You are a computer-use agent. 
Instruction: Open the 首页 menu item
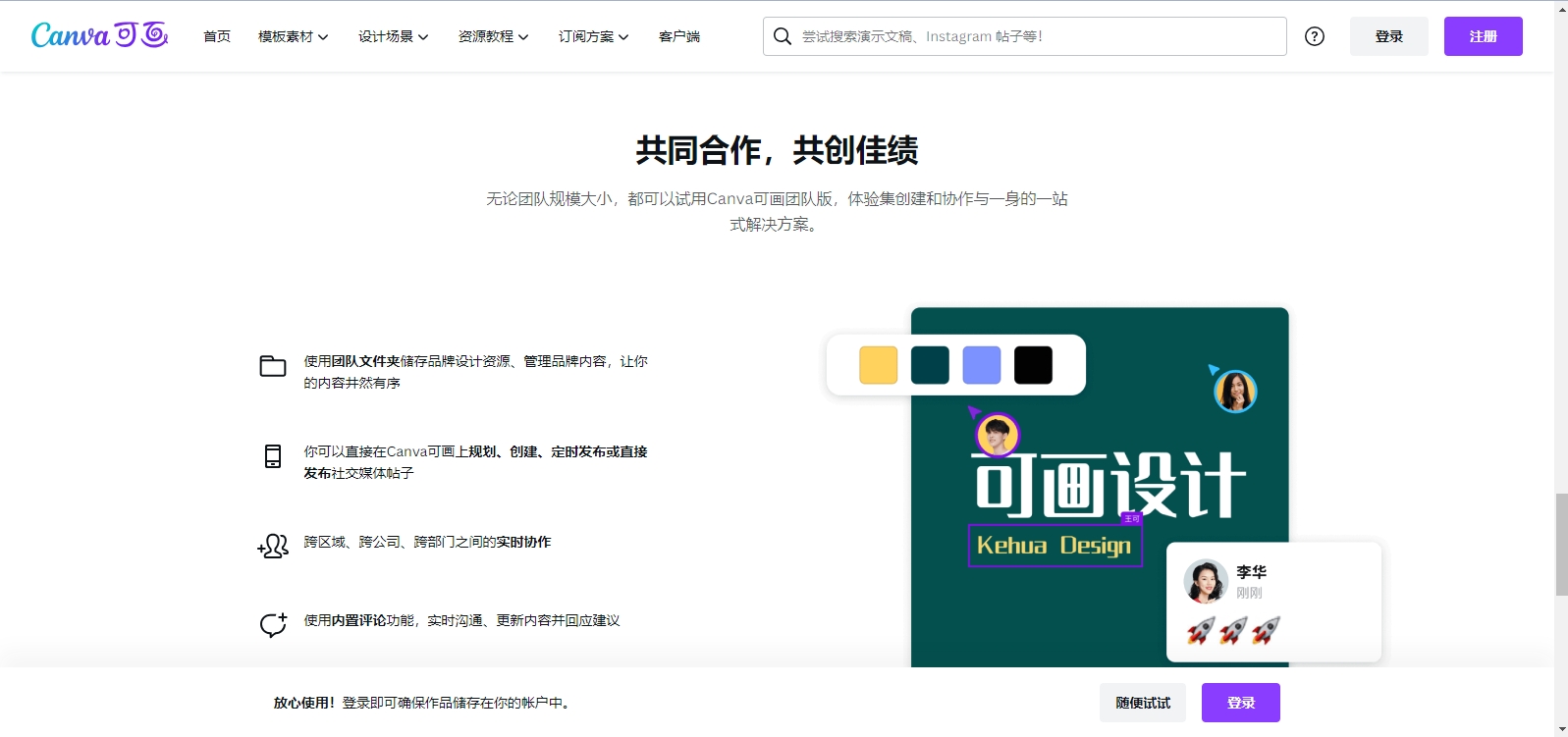[x=217, y=36]
